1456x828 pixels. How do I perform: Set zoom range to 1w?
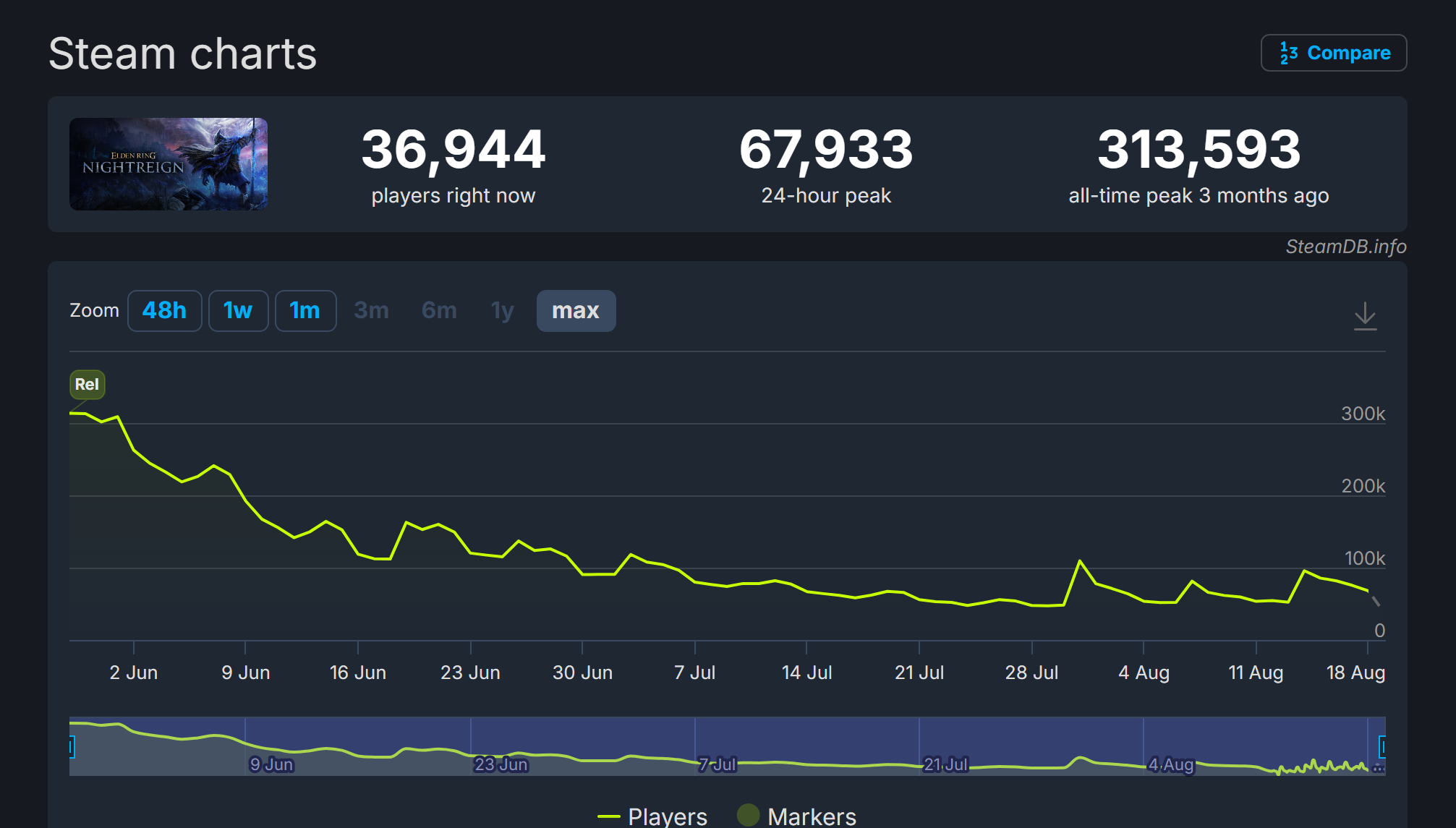click(238, 311)
